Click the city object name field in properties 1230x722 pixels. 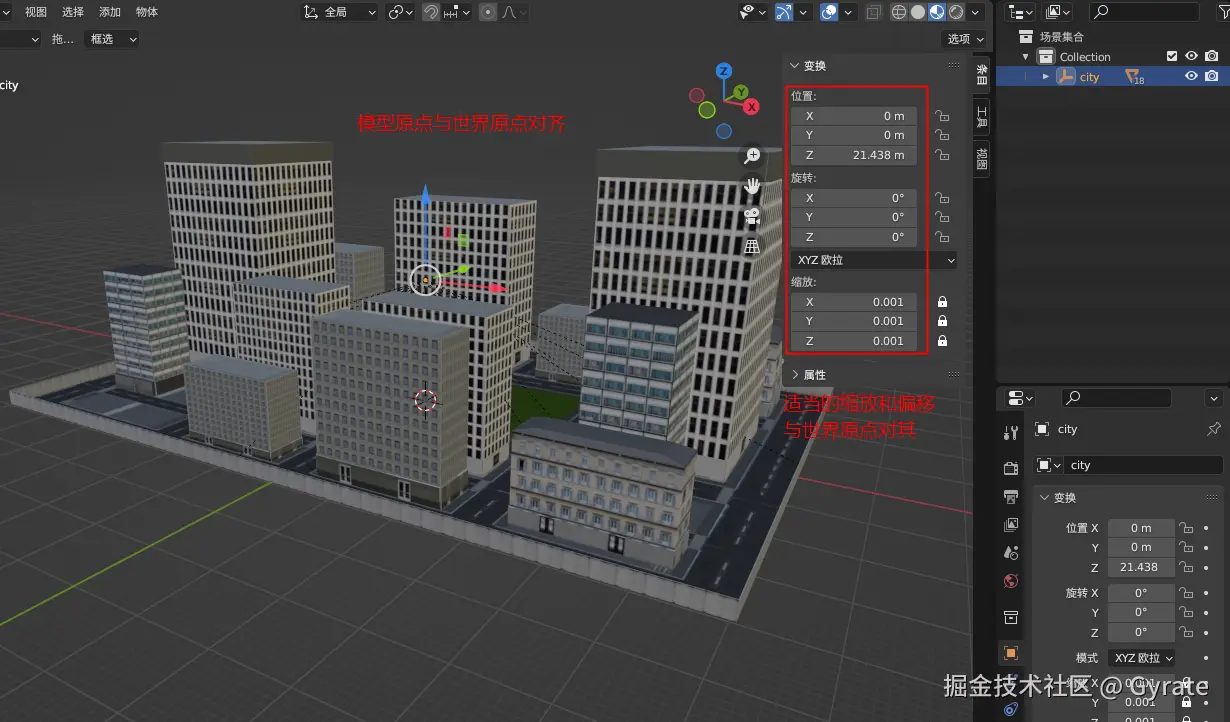[x=1144, y=465]
